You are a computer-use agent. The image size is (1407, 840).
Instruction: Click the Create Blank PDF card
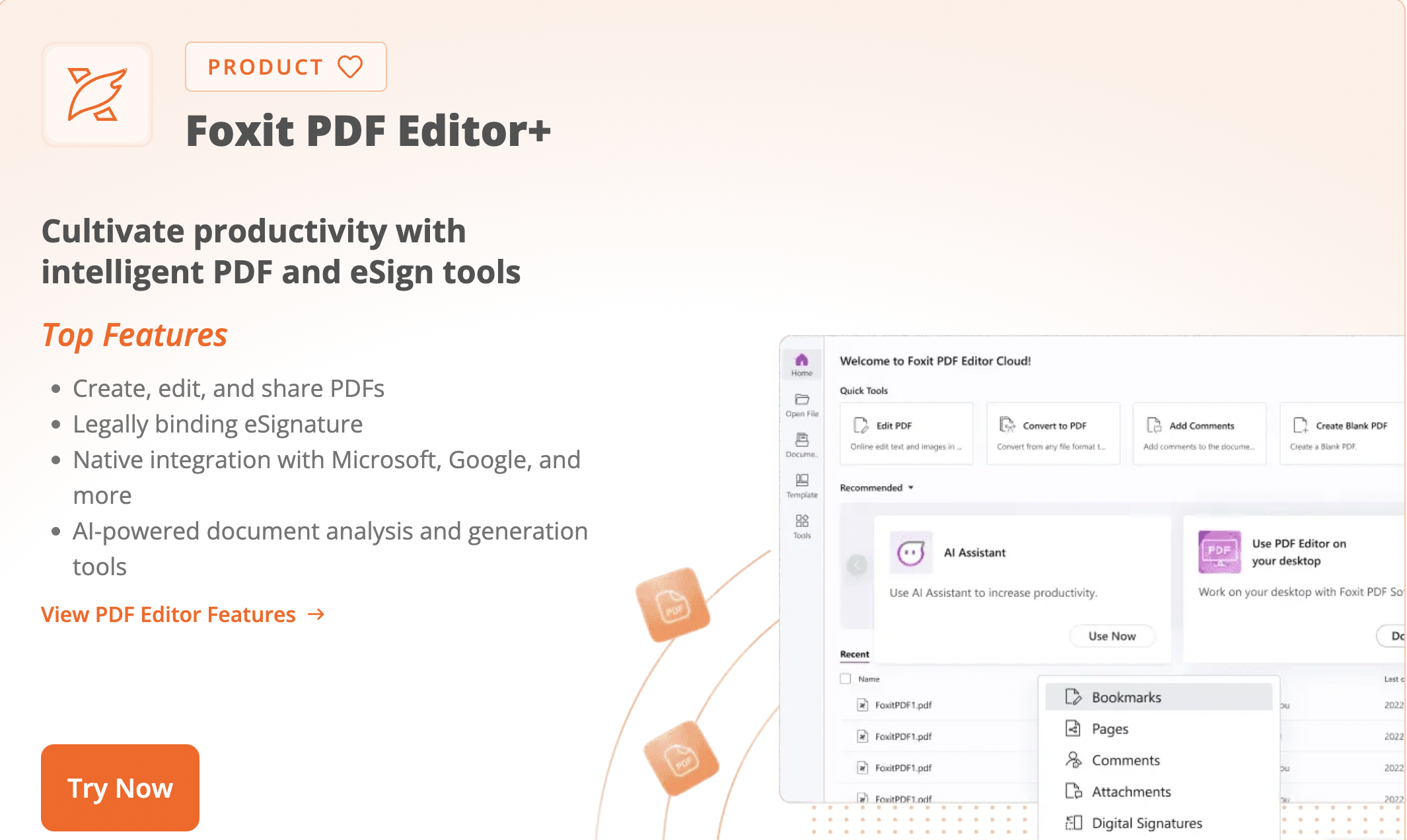tap(1343, 434)
